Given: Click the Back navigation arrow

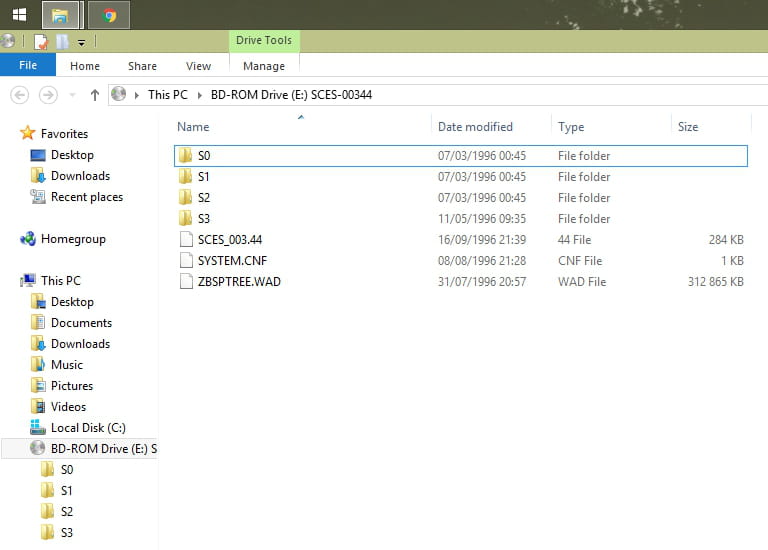Looking at the screenshot, I should [19, 95].
